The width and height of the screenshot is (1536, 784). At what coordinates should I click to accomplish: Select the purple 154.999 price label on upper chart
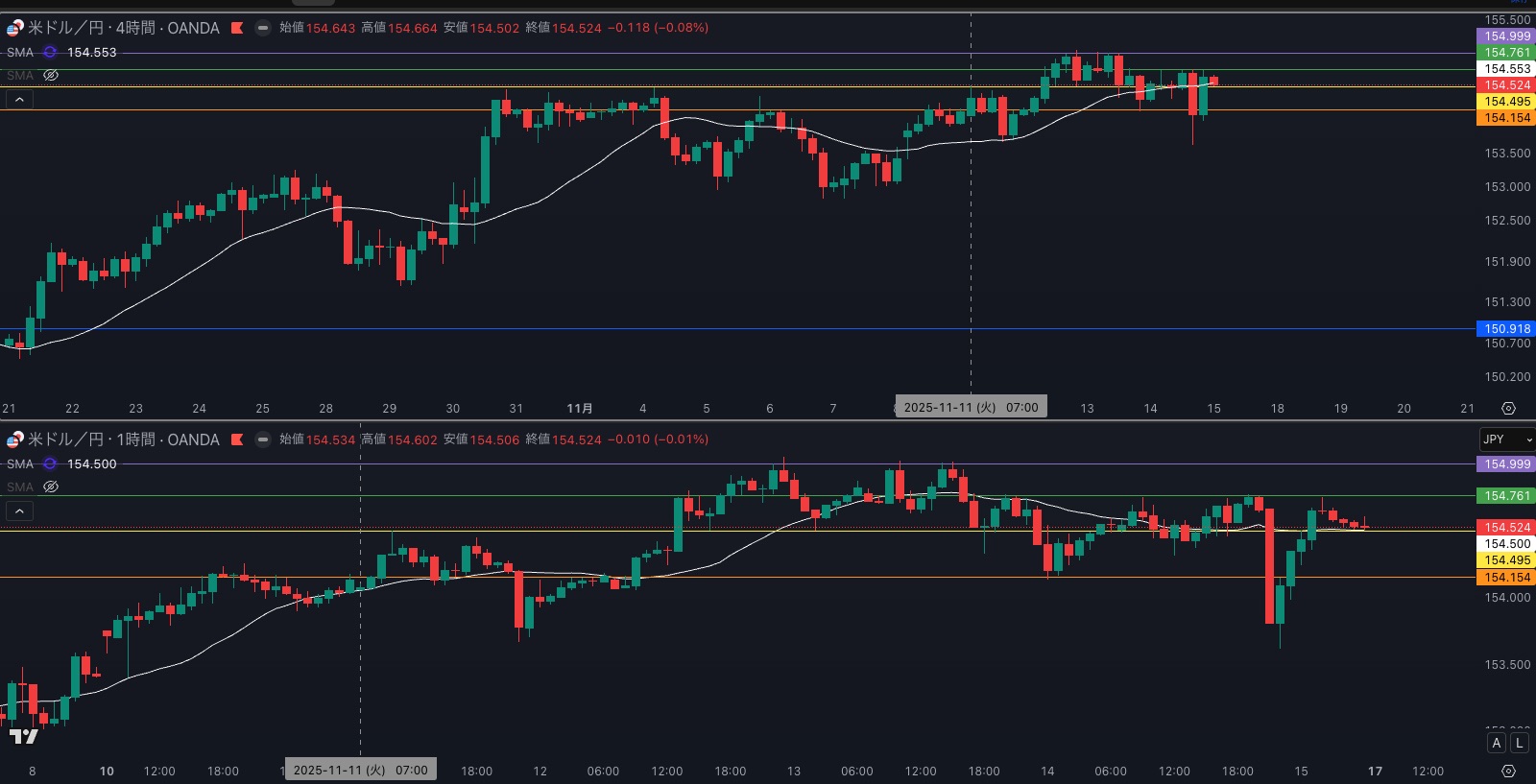tap(1507, 36)
